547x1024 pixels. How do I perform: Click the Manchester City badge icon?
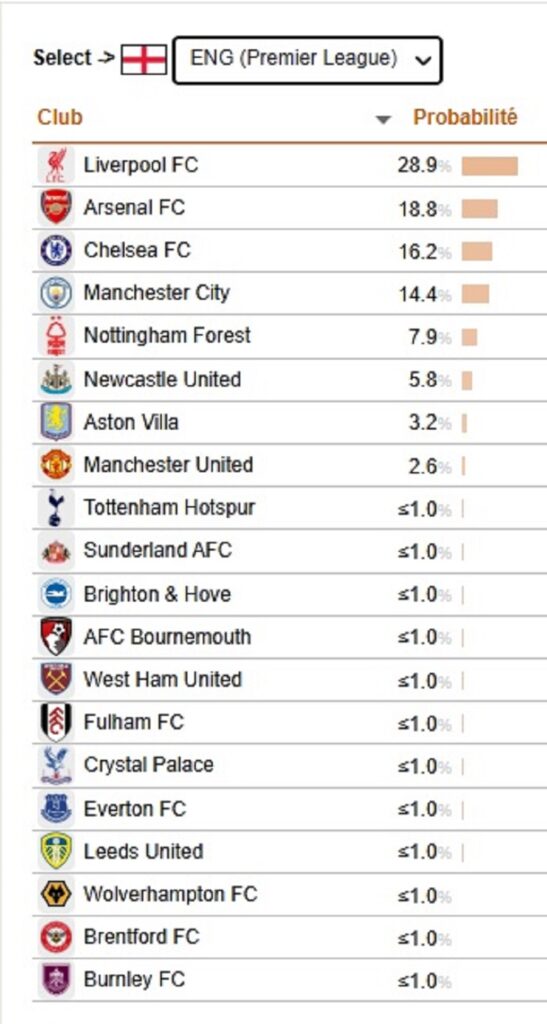[56, 293]
